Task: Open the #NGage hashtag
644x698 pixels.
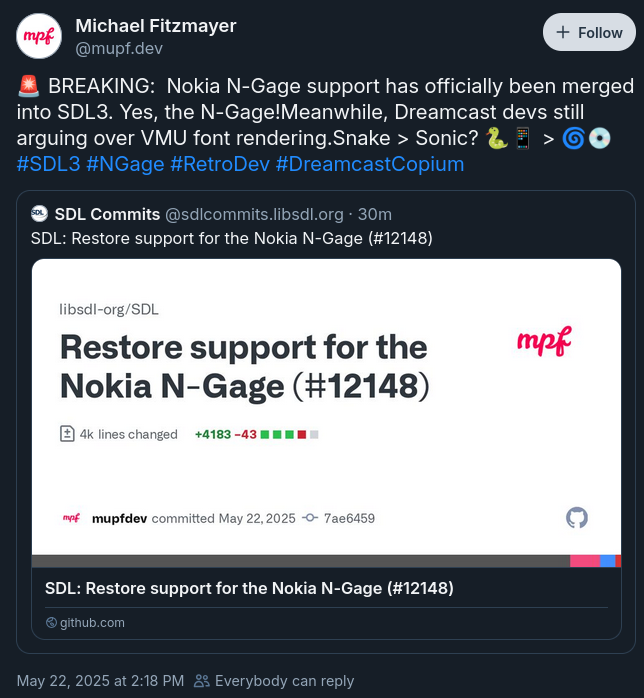Action: [x=125, y=164]
